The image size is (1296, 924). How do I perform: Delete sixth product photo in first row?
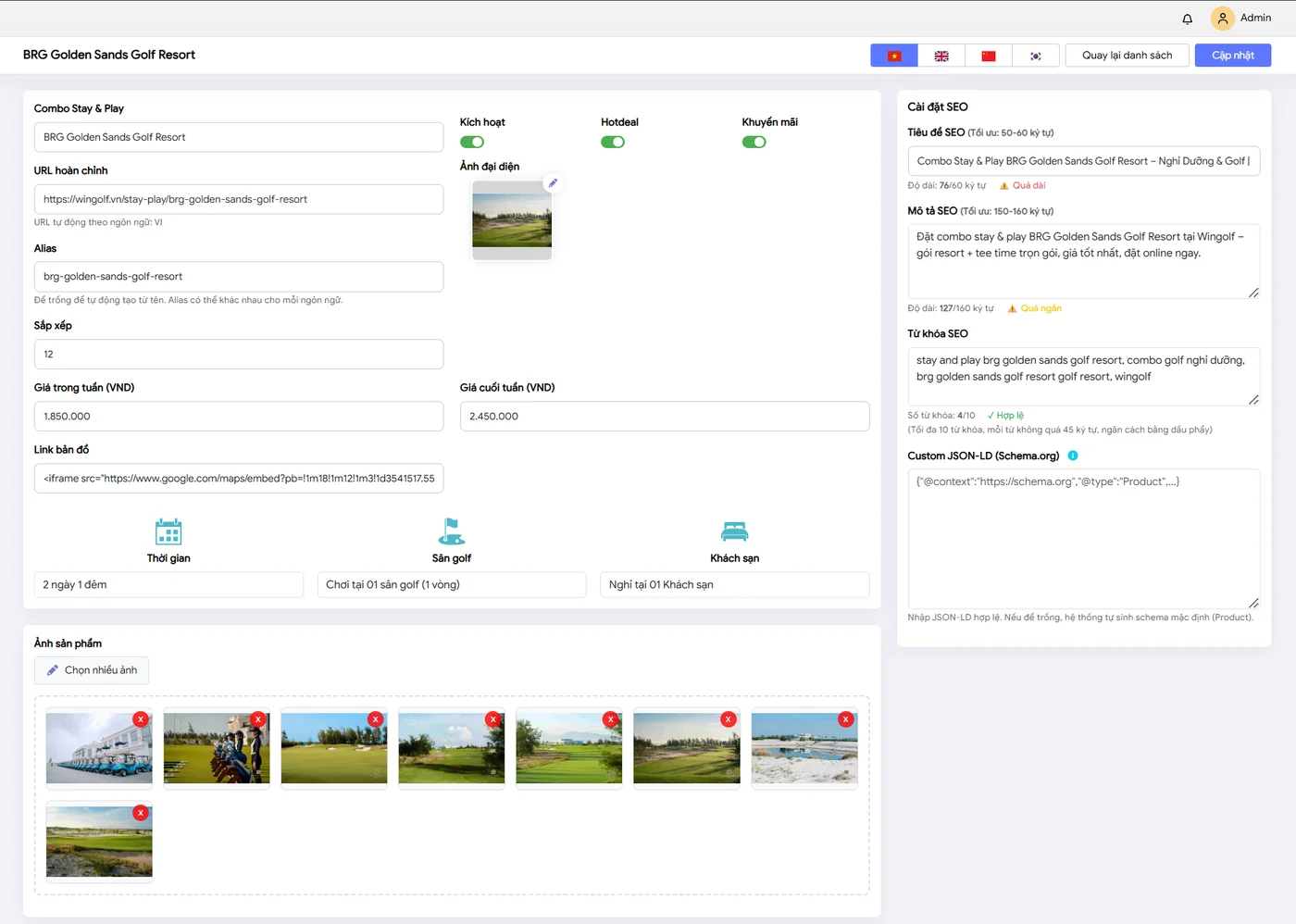tap(729, 718)
